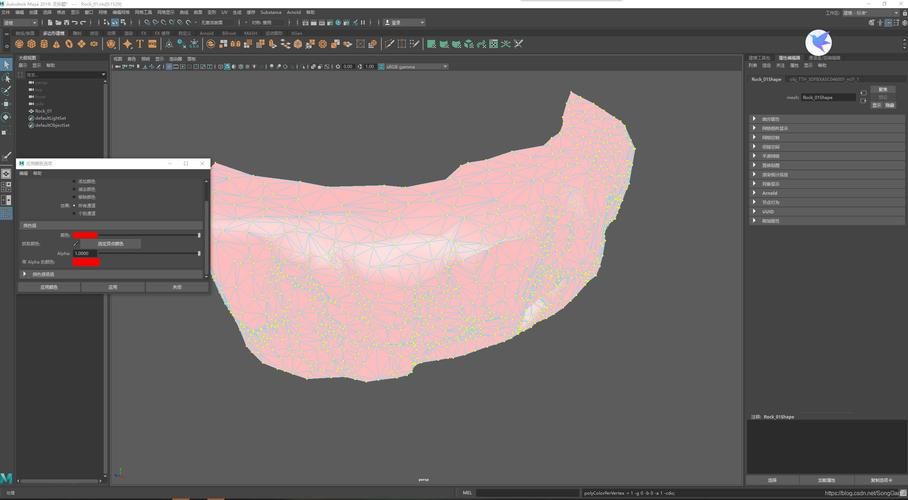Image resolution: width=908 pixels, height=500 pixels.
Task: Click the Maya logo icon at the bottom left
Action: tap(6, 479)
